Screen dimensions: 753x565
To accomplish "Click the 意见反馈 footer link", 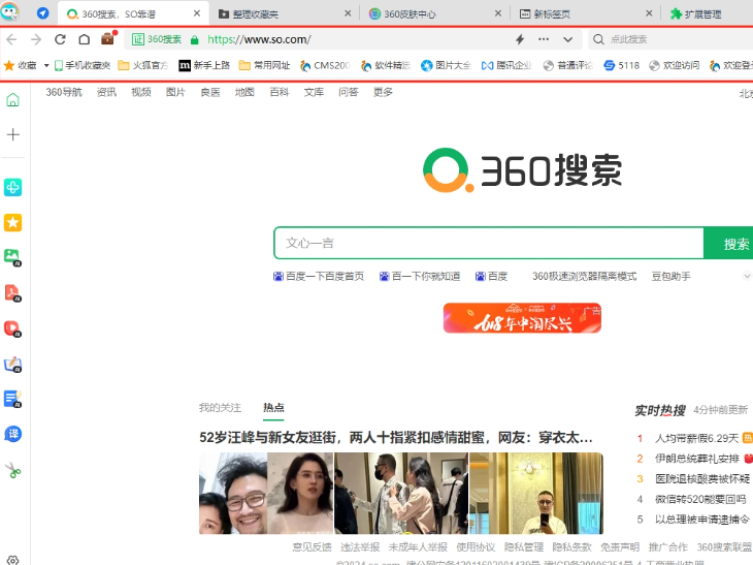I will click(312, 547).
